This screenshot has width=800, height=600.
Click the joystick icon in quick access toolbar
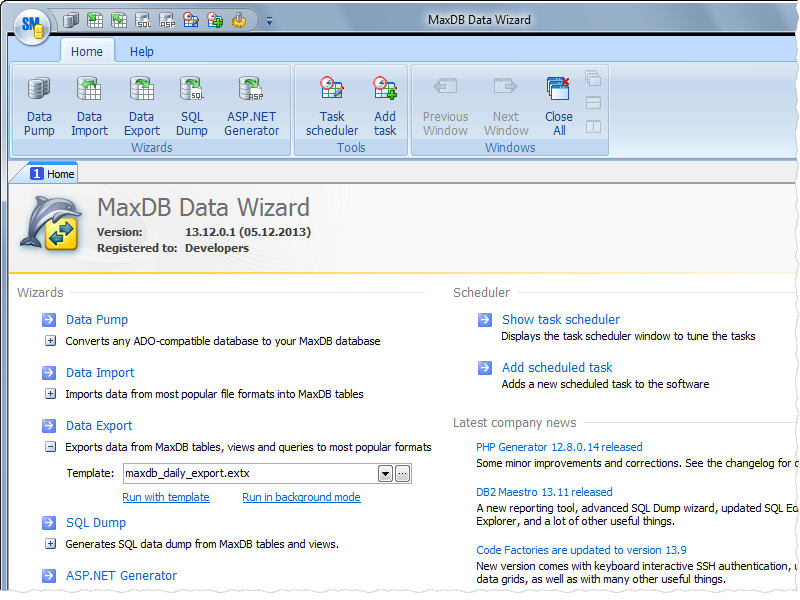[x=239, y=20]
